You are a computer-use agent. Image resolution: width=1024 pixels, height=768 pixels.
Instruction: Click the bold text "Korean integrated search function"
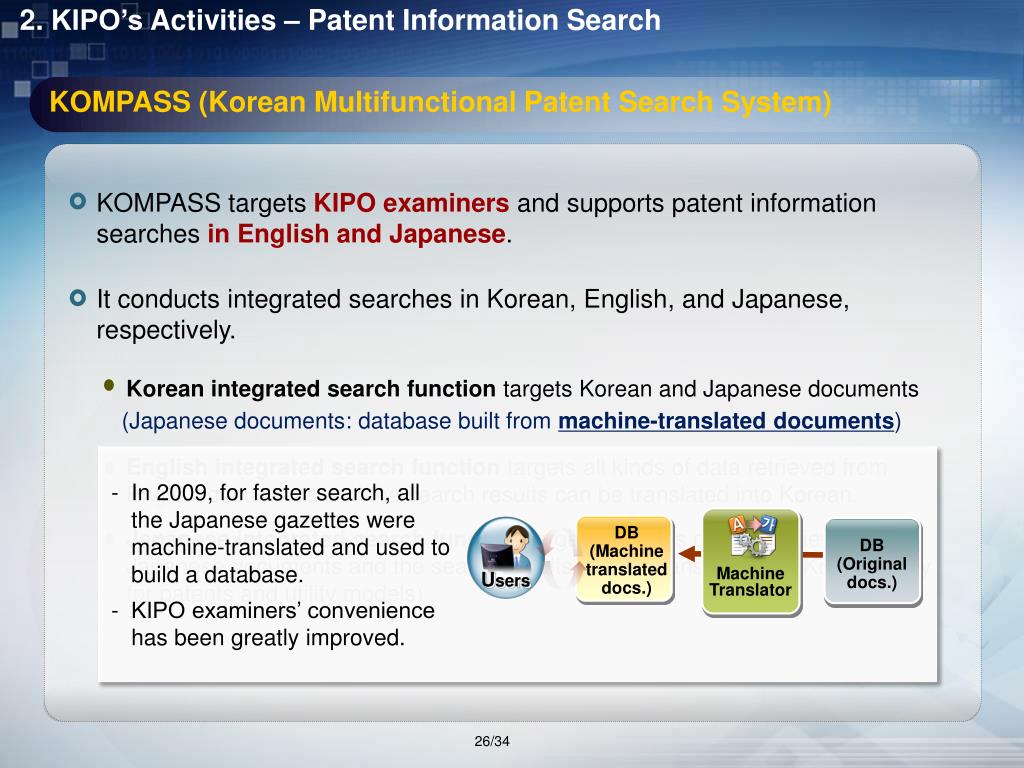311,389
